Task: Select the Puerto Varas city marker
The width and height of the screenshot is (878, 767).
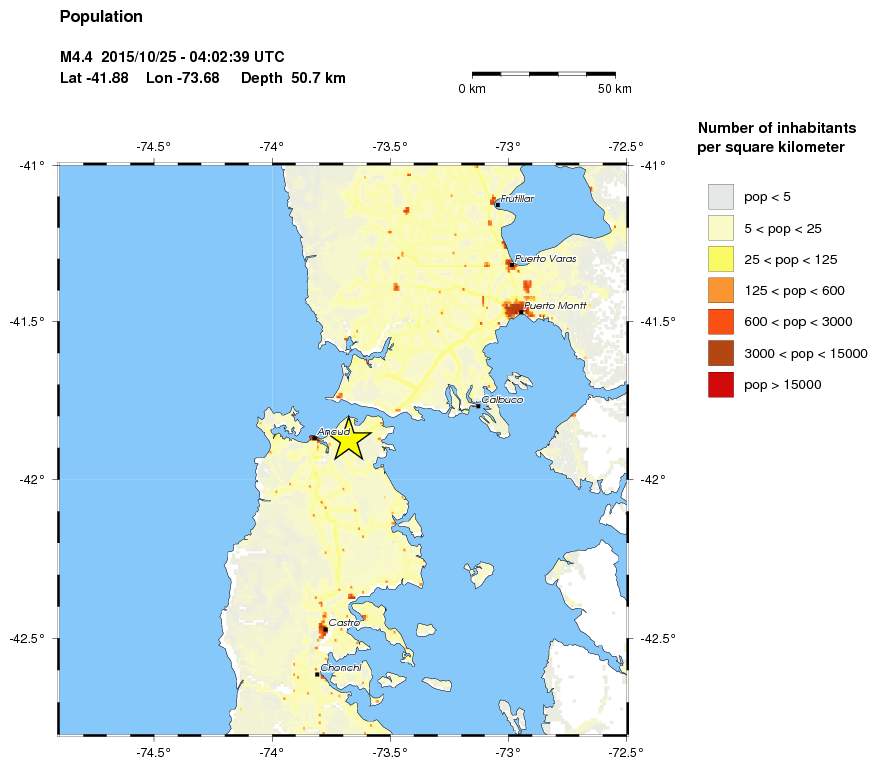Action: tap(511, 265)
